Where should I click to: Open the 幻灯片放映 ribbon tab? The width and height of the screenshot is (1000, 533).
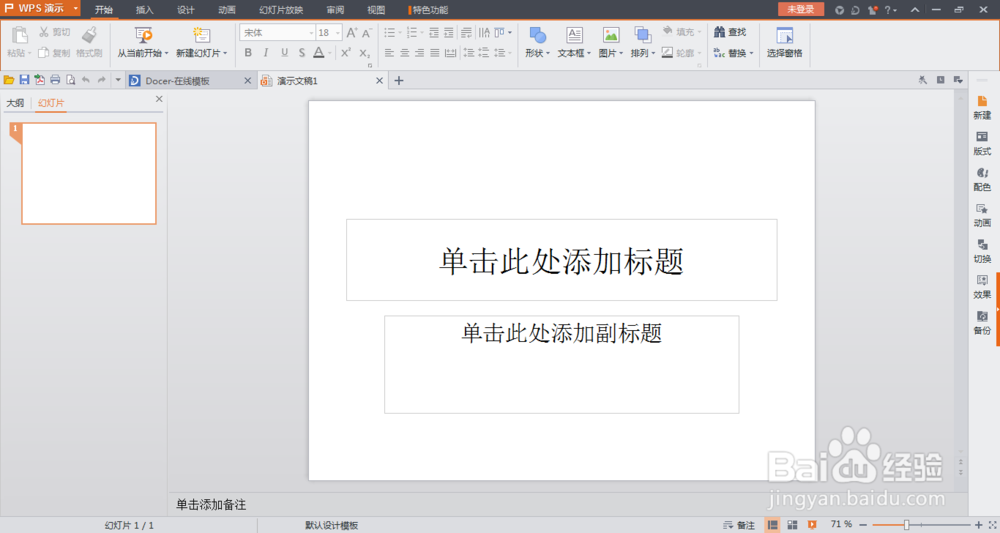click(281, 10)
